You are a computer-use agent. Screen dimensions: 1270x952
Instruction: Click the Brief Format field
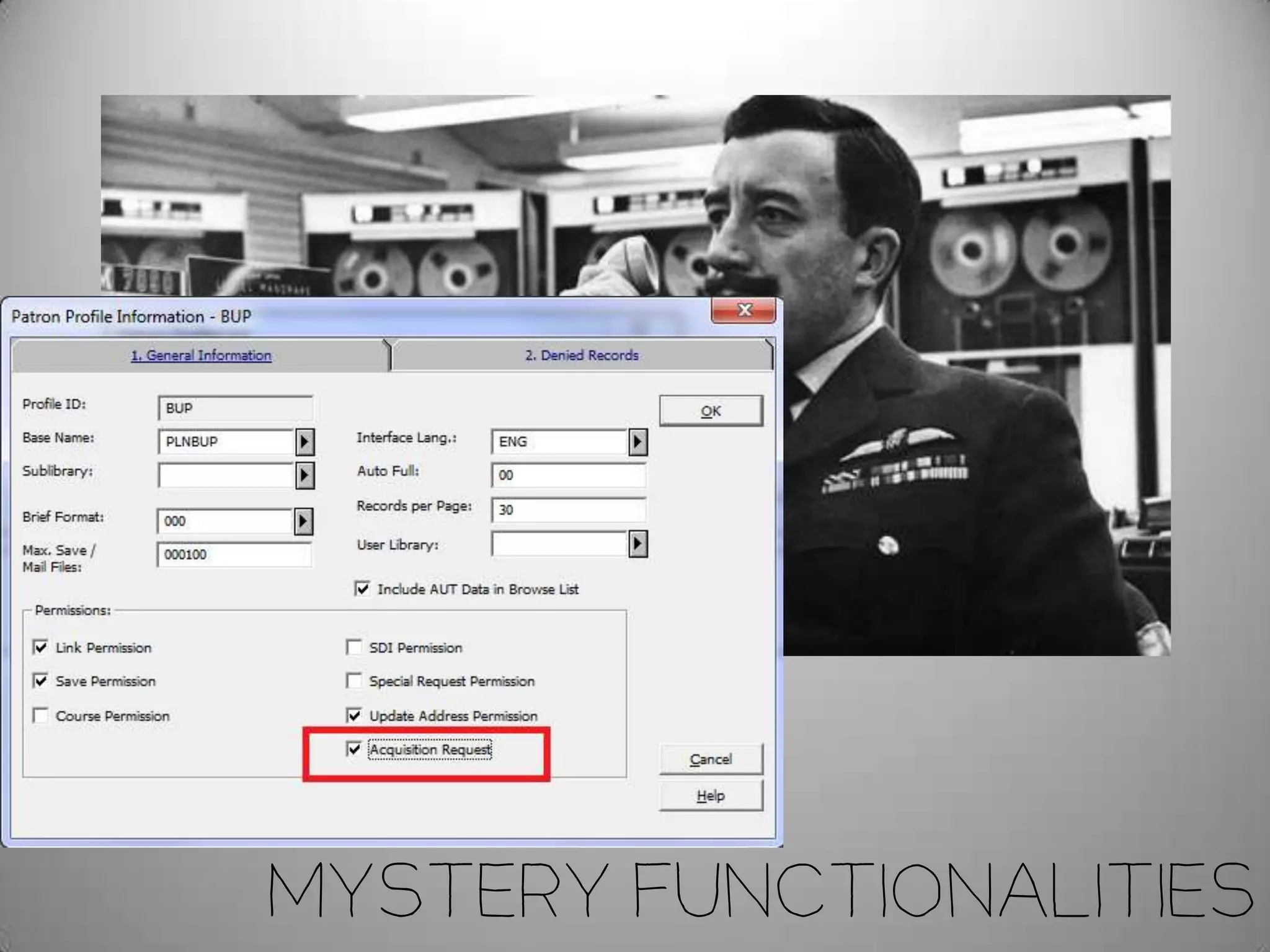[225, 521]
